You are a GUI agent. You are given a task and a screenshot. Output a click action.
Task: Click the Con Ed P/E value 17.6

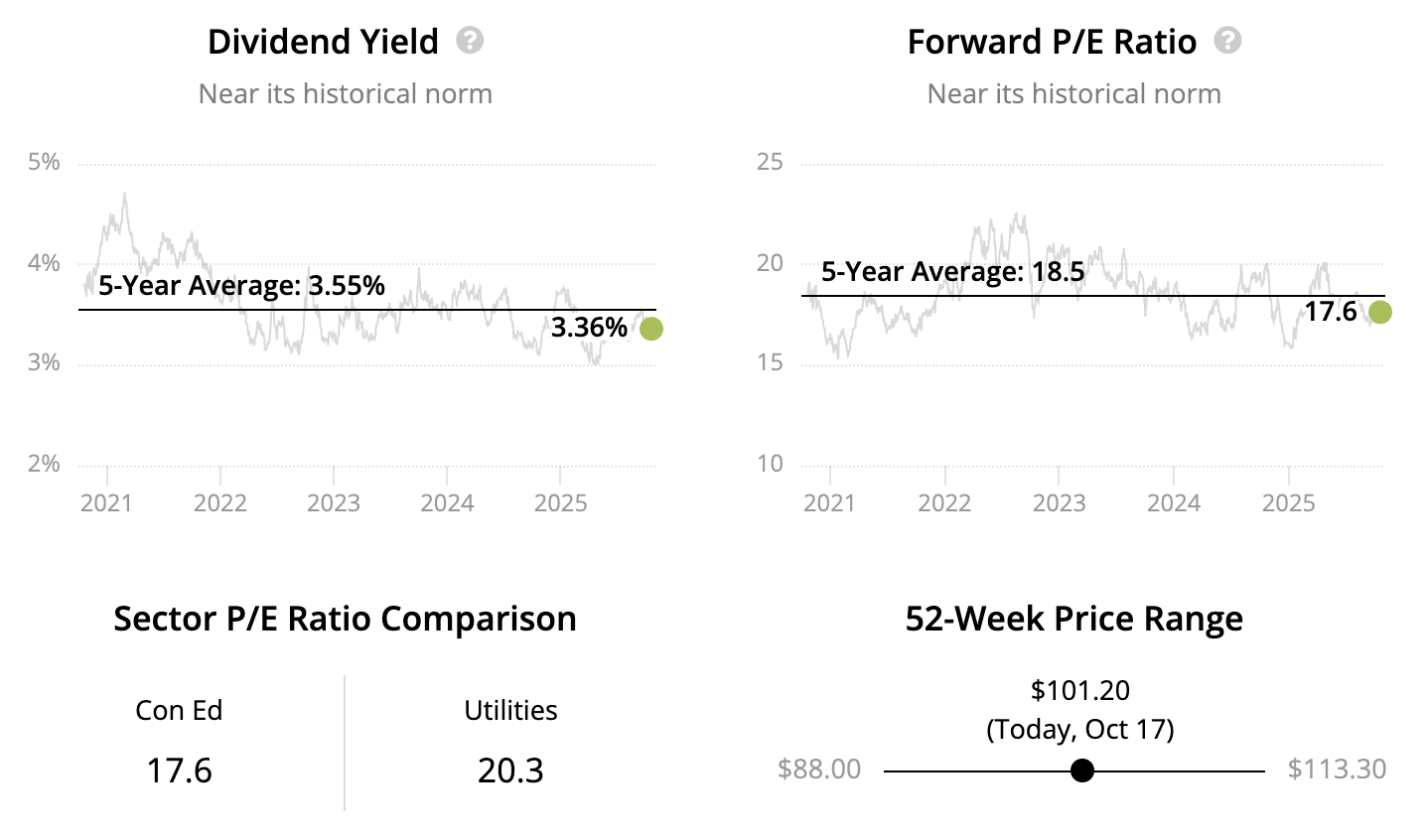coord(179,770)
